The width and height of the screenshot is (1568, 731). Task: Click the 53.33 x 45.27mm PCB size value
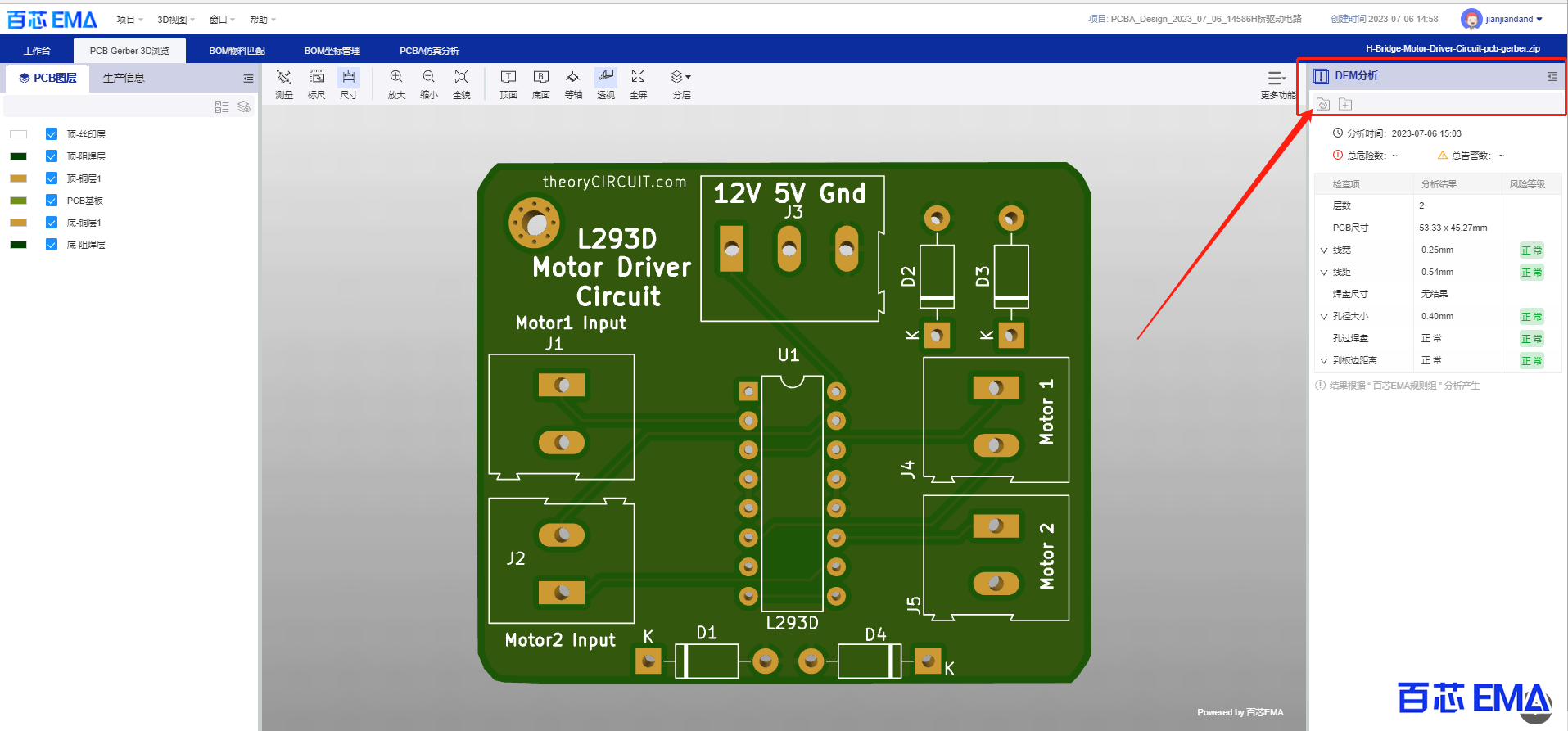(x=1453, y=228)
